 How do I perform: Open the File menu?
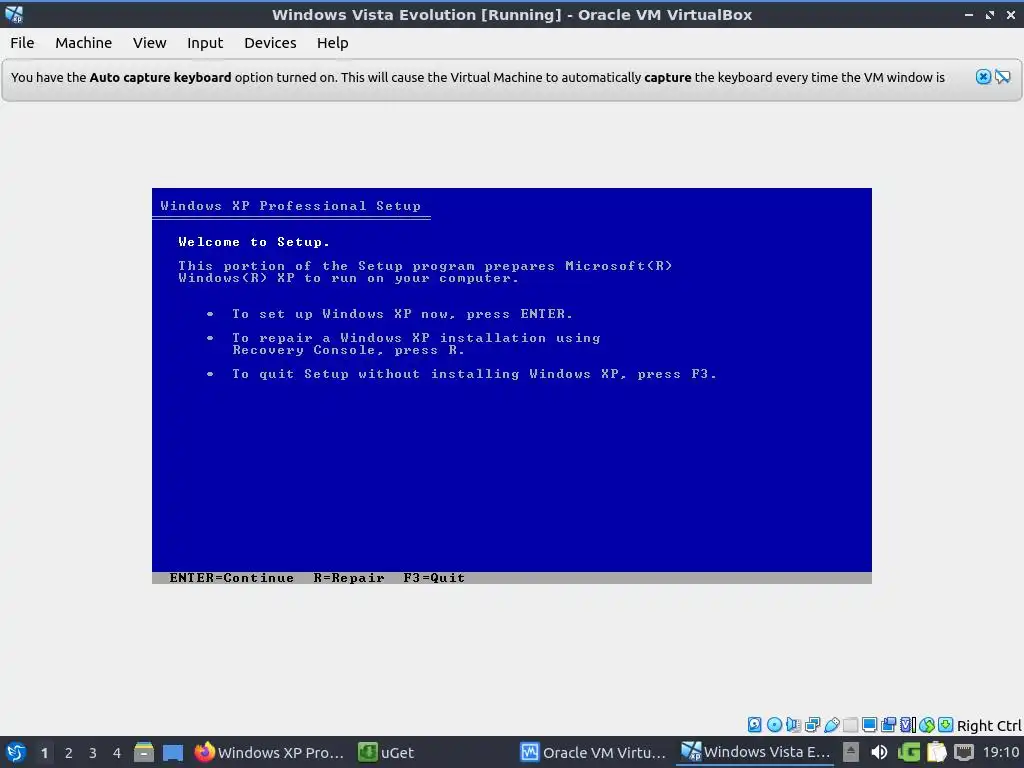click(x=22, y=43)
